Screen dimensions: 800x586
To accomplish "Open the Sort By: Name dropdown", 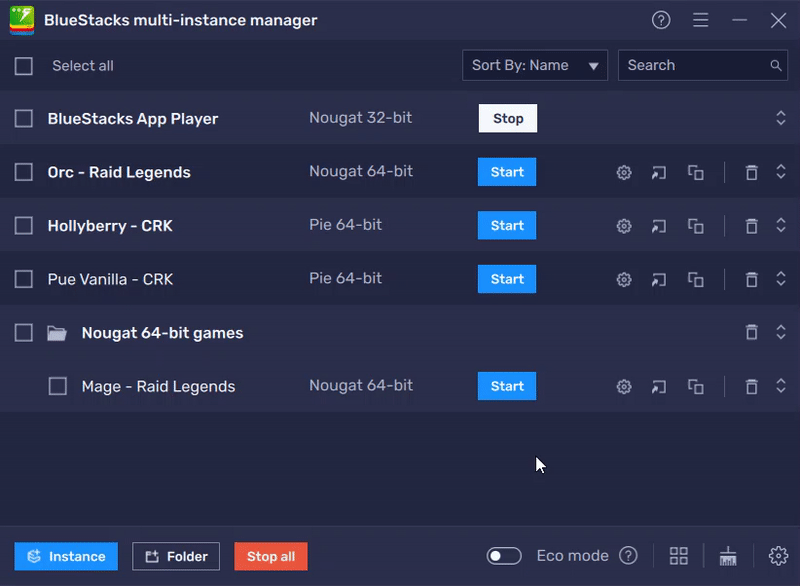I will tap(535, 65).
